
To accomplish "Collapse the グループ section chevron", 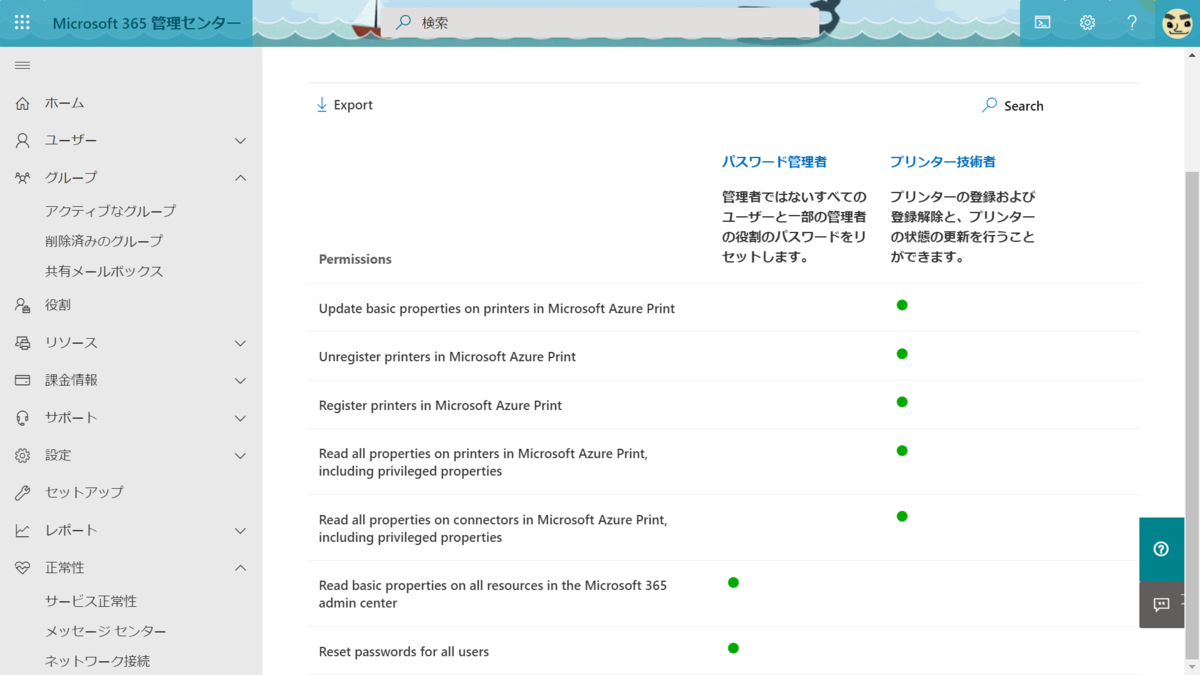I will tap(240, 178).
